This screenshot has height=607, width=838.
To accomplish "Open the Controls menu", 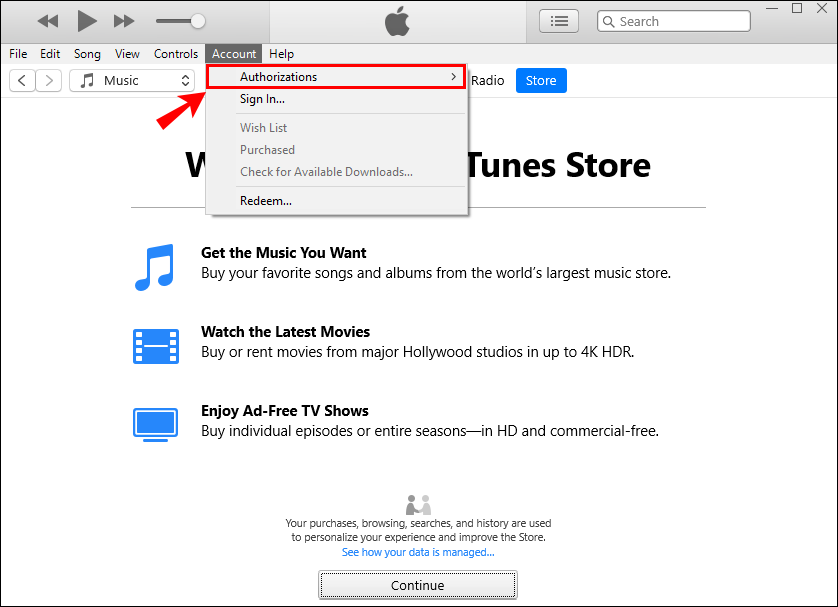I will (176, 54).
